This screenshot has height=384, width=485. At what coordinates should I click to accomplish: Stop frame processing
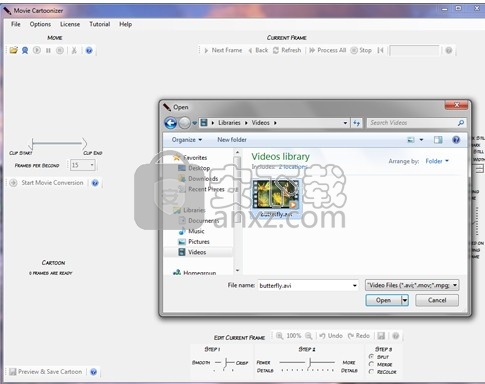(361, 50)
